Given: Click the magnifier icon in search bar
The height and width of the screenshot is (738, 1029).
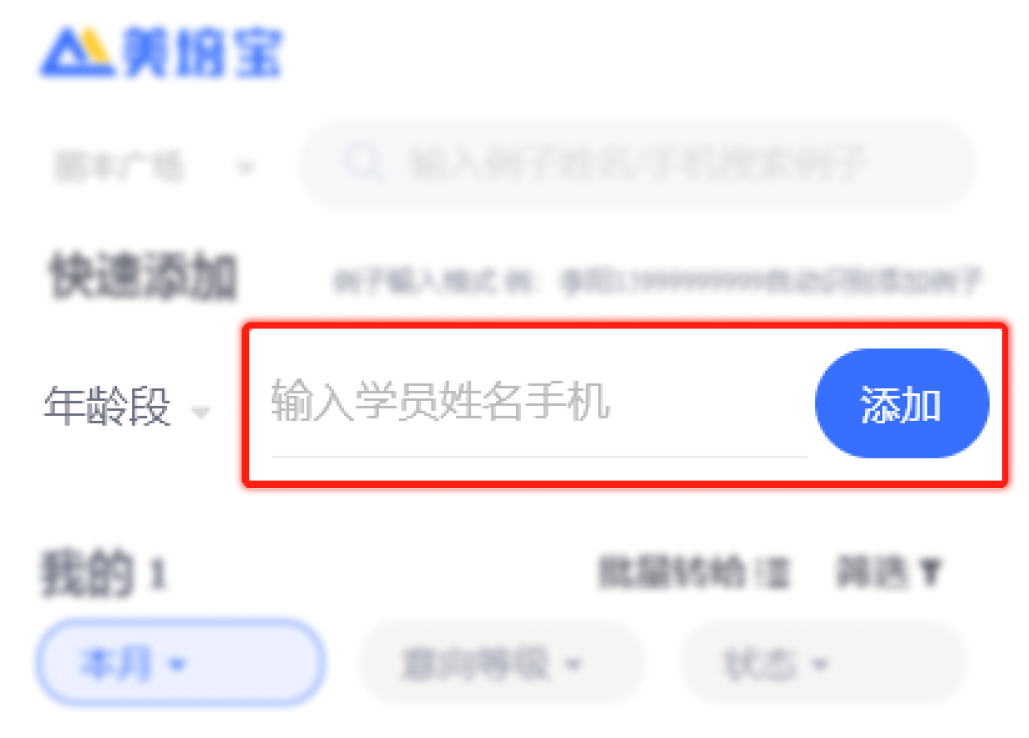Looking at the screenshot, I should click(x=362, y=161).
